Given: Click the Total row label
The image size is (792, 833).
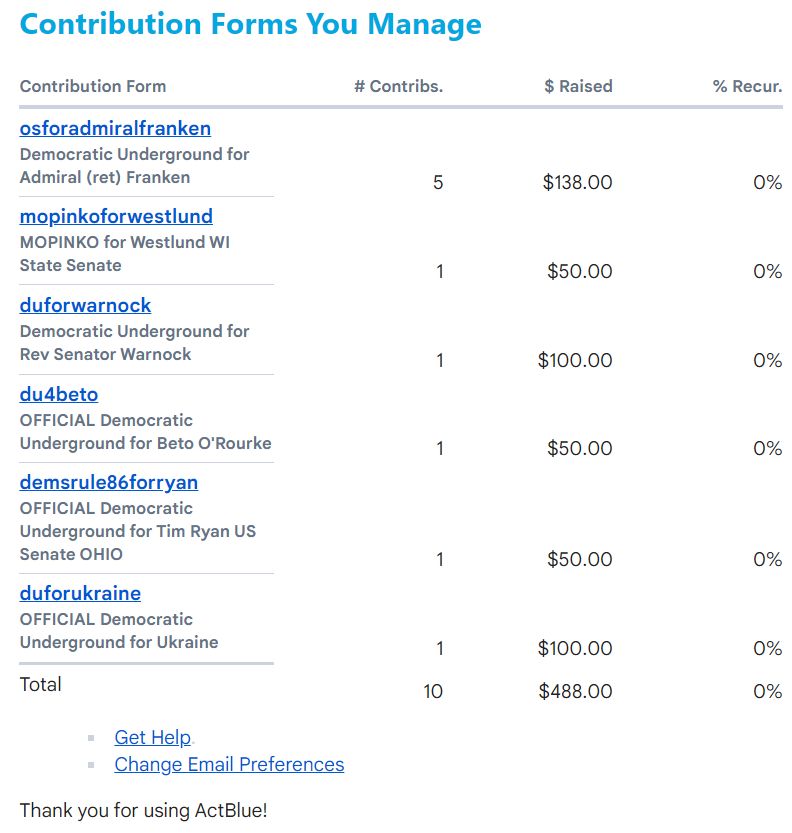Looking at the screenshot, I should coord(40,684).
